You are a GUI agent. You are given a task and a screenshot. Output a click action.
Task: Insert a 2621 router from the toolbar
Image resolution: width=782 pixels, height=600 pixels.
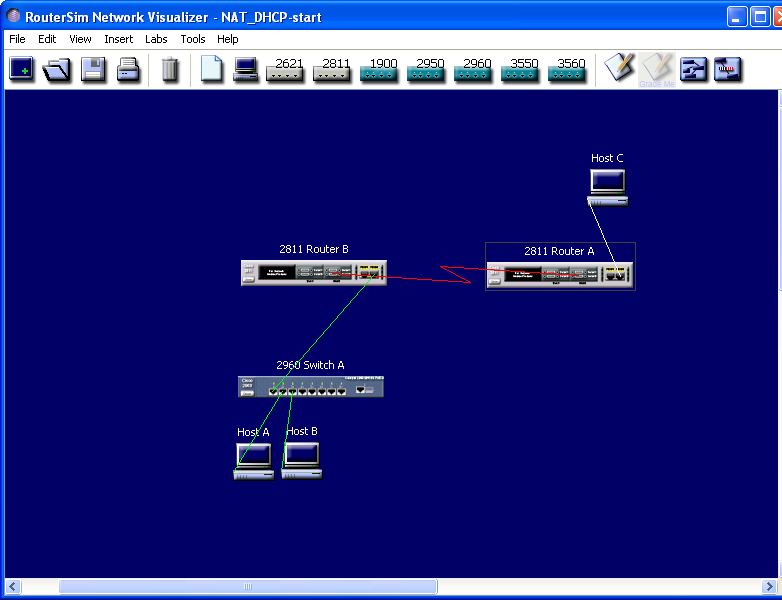[285, 69]
